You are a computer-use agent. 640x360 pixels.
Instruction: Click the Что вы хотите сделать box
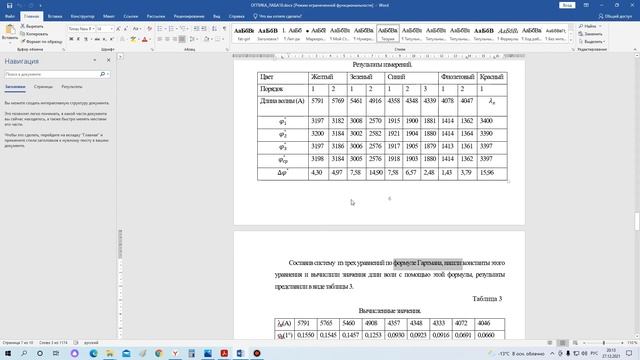(x=278, y=16)
